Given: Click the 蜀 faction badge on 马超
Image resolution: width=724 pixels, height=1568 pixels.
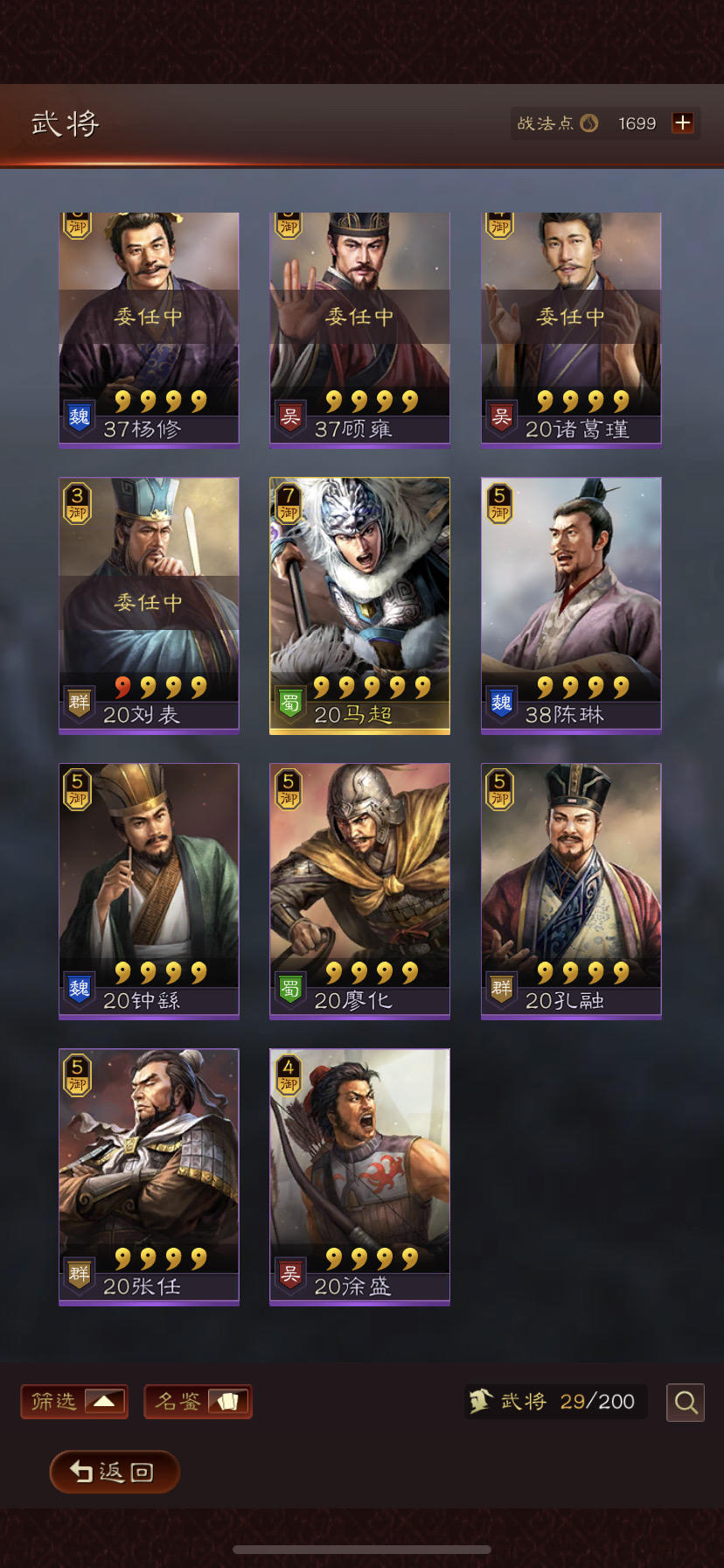Looking at the screenshot, I should tap(289, 703).
